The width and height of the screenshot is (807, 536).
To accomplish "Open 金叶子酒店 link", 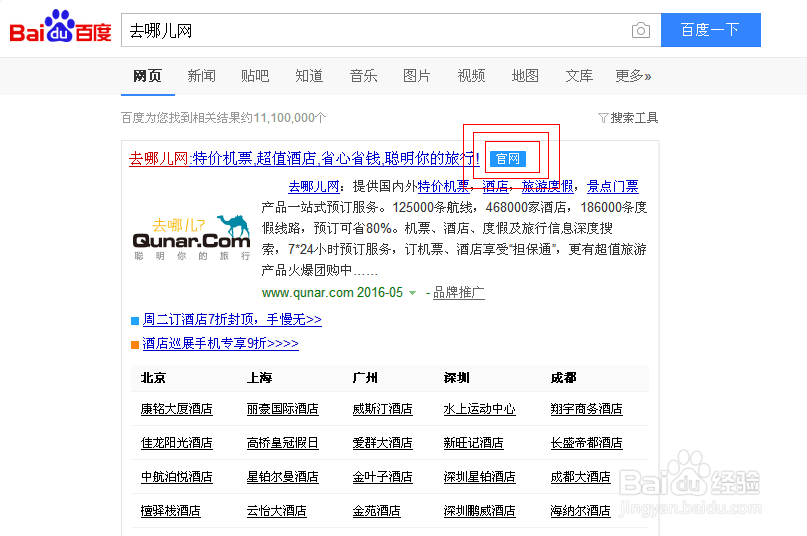I will [x=382, y=477].
